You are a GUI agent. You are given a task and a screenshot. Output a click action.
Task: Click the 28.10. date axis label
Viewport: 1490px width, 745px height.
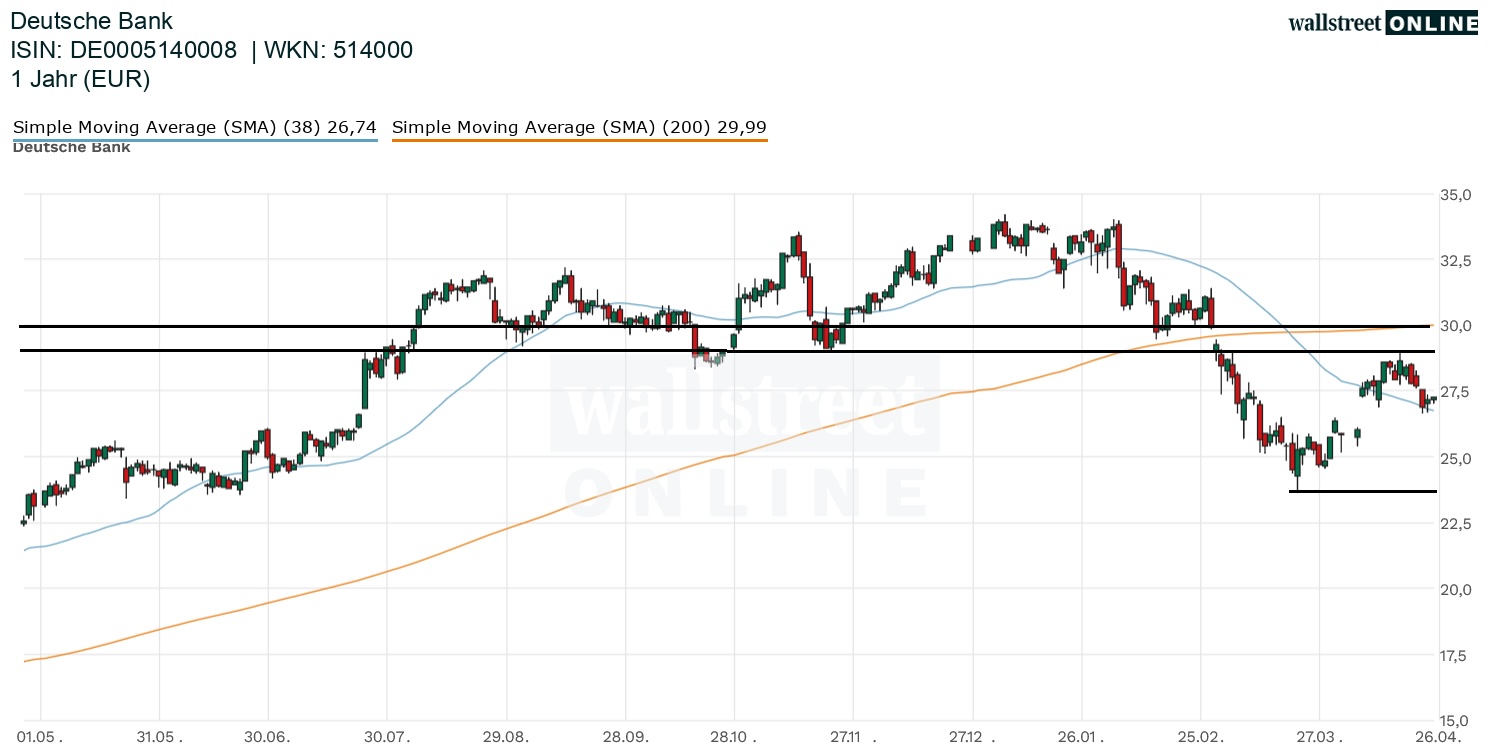(733, 736)
